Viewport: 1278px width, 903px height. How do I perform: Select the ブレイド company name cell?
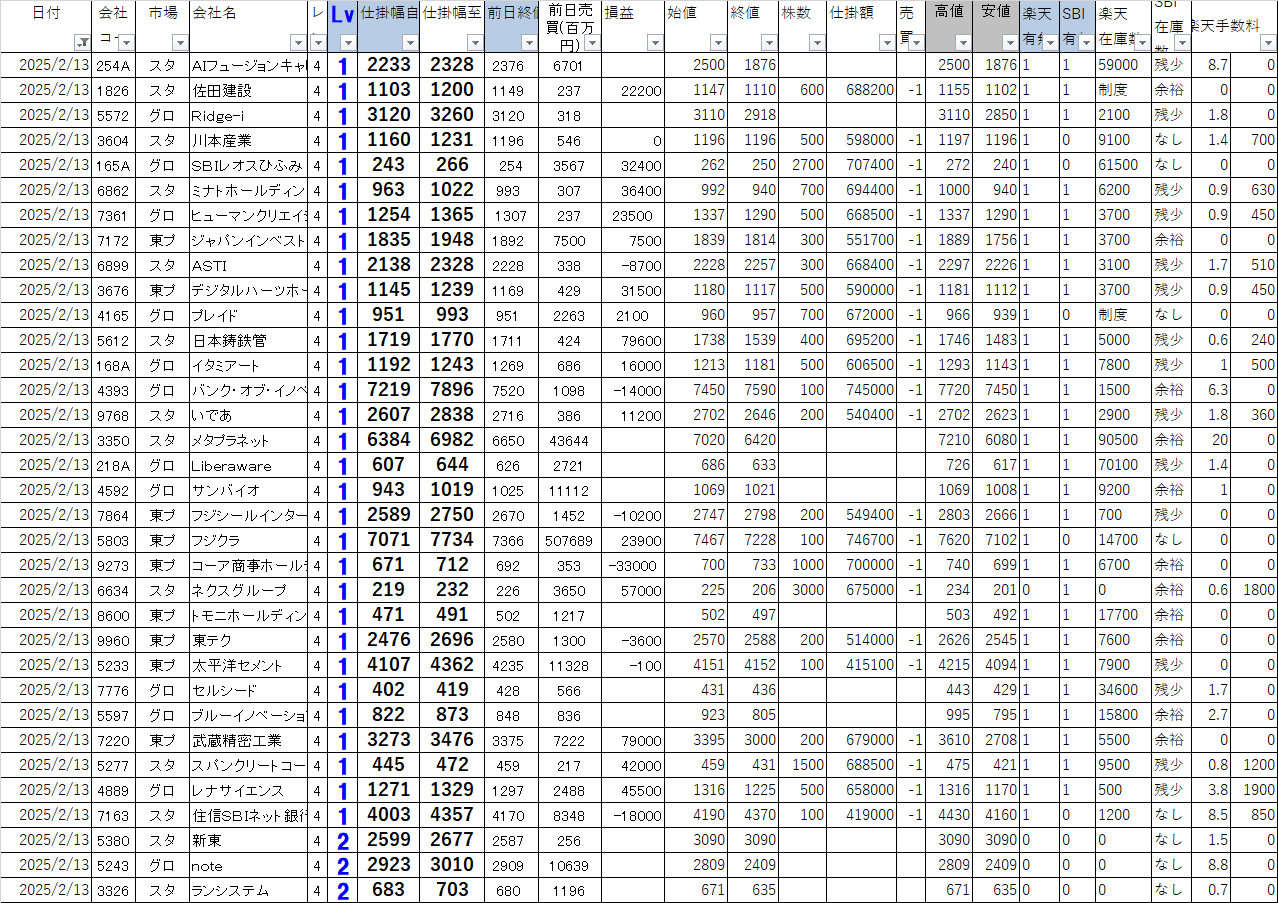click(248, 315)
